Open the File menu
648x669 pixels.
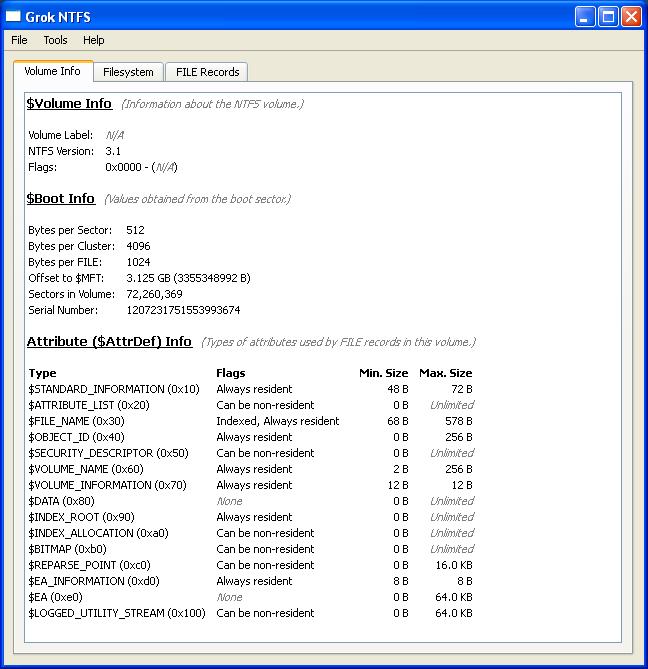tap(19, 40)
